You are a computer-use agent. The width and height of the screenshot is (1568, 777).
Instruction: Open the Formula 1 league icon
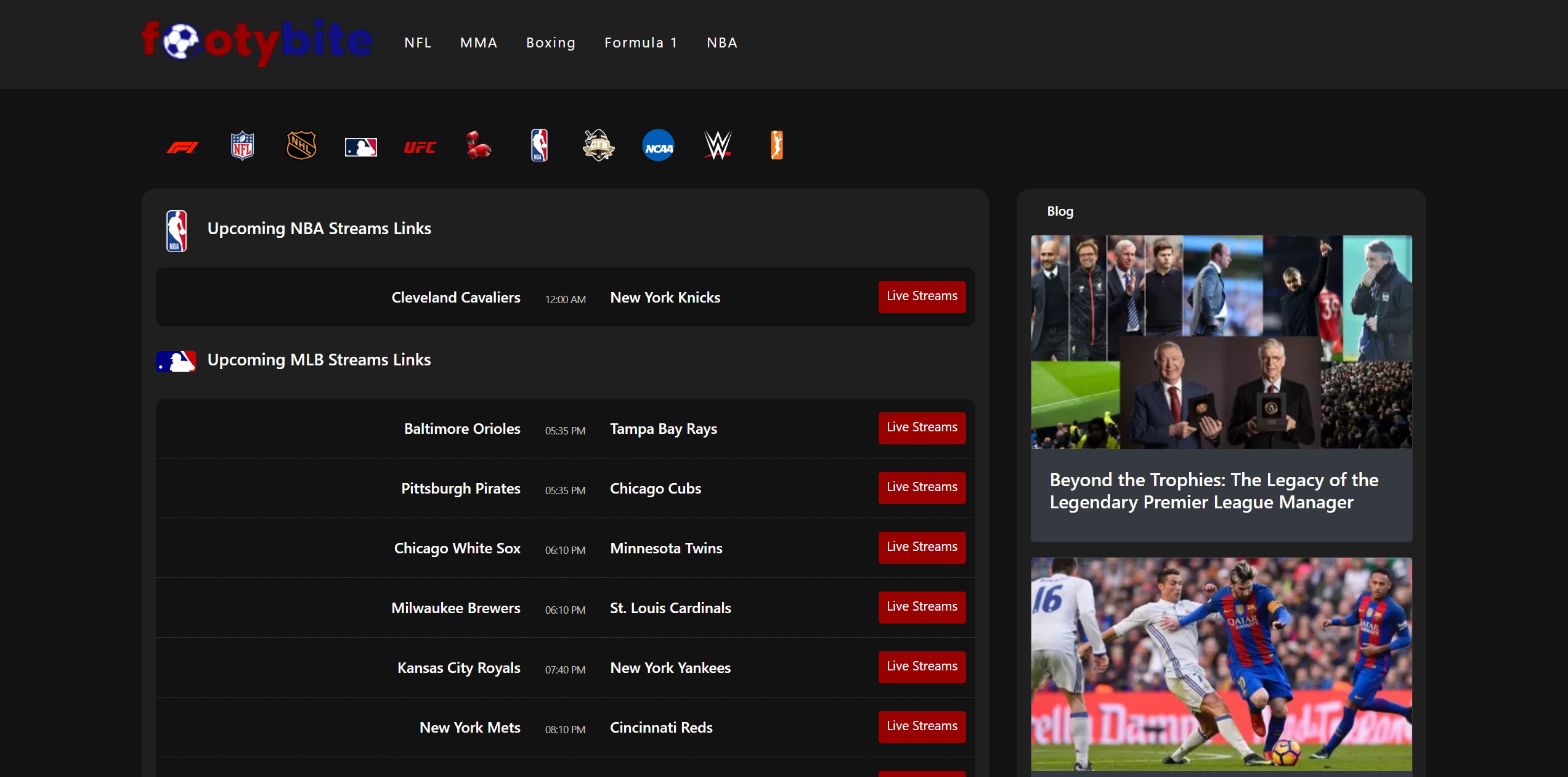pyautogui.click(x=183, y=147)
